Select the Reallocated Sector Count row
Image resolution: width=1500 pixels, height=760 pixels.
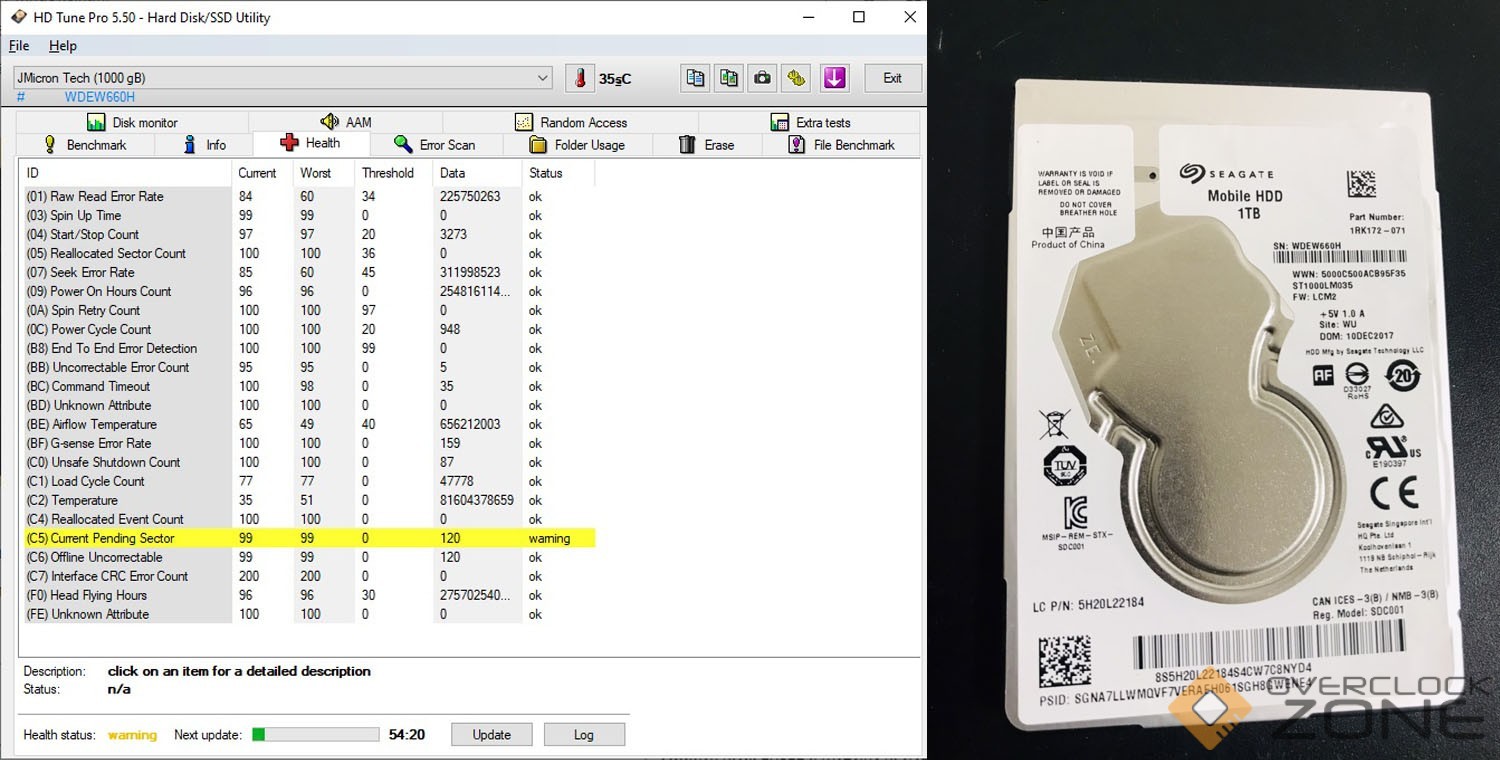coord(310,254)
